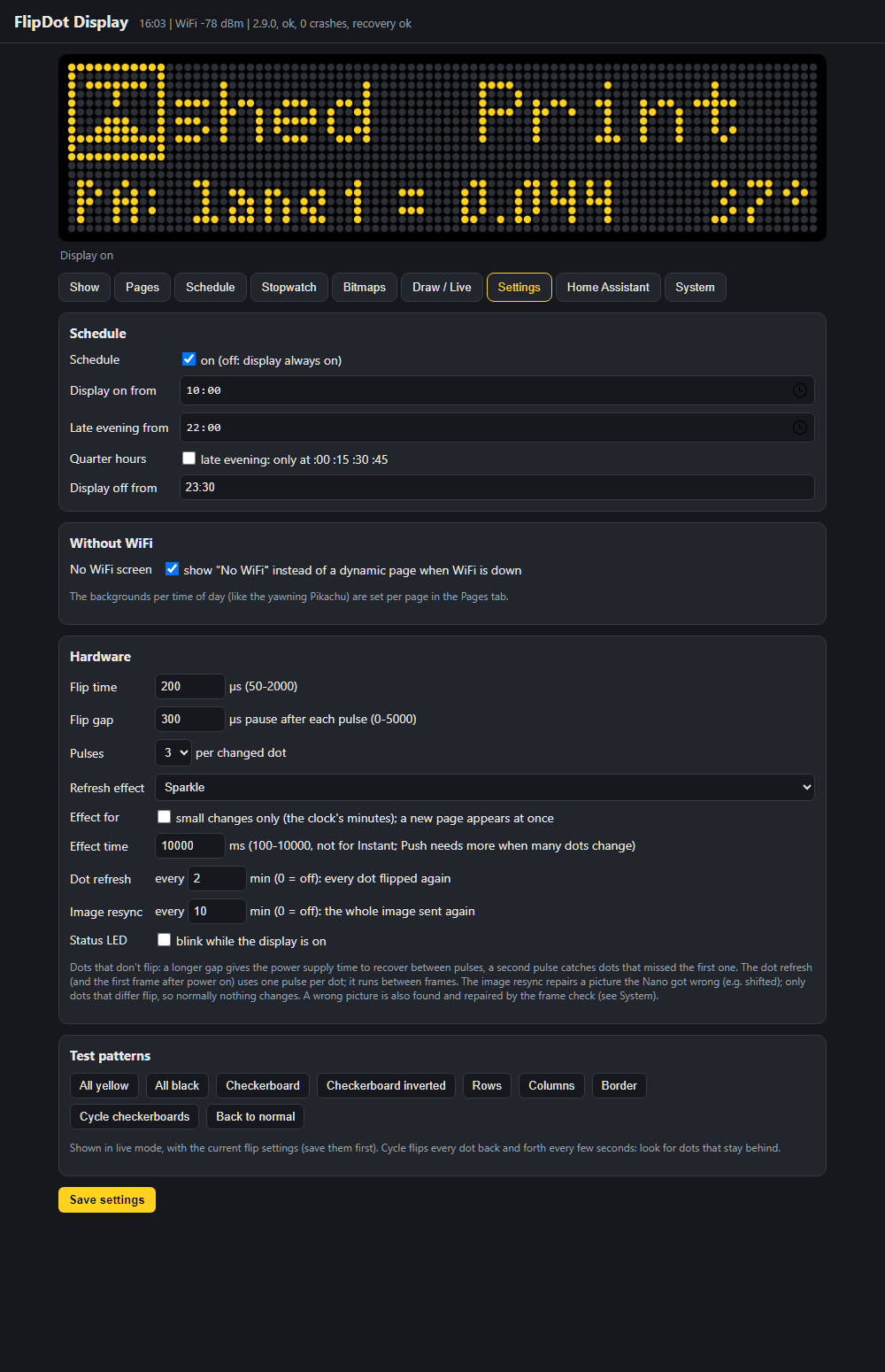Screen dimensions: 885x1372
Task: Open the Pulses per changed dot dropdown
Action: (173, 752)
